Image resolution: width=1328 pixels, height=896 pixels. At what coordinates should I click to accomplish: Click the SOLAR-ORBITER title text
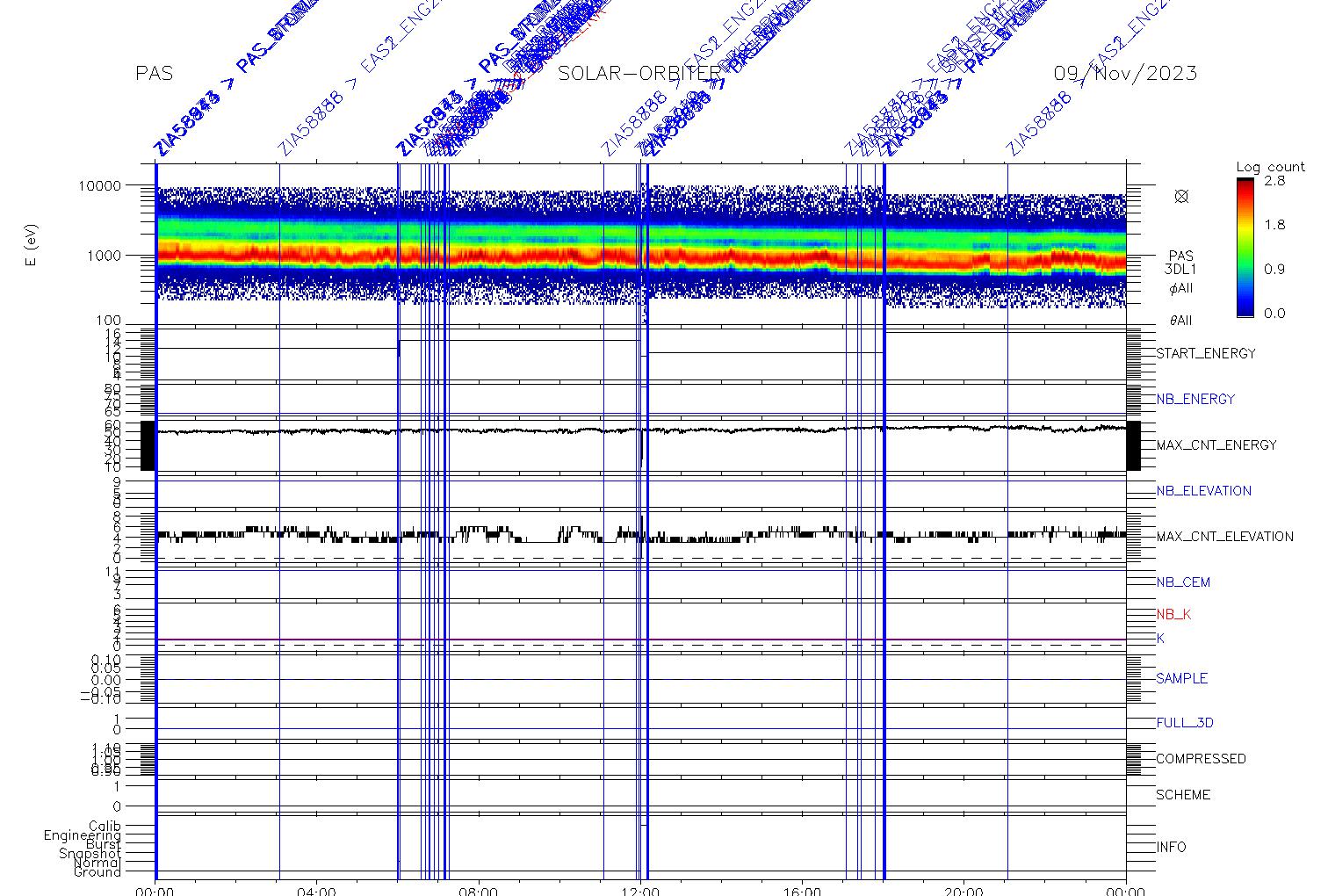[x=639, y=74]
